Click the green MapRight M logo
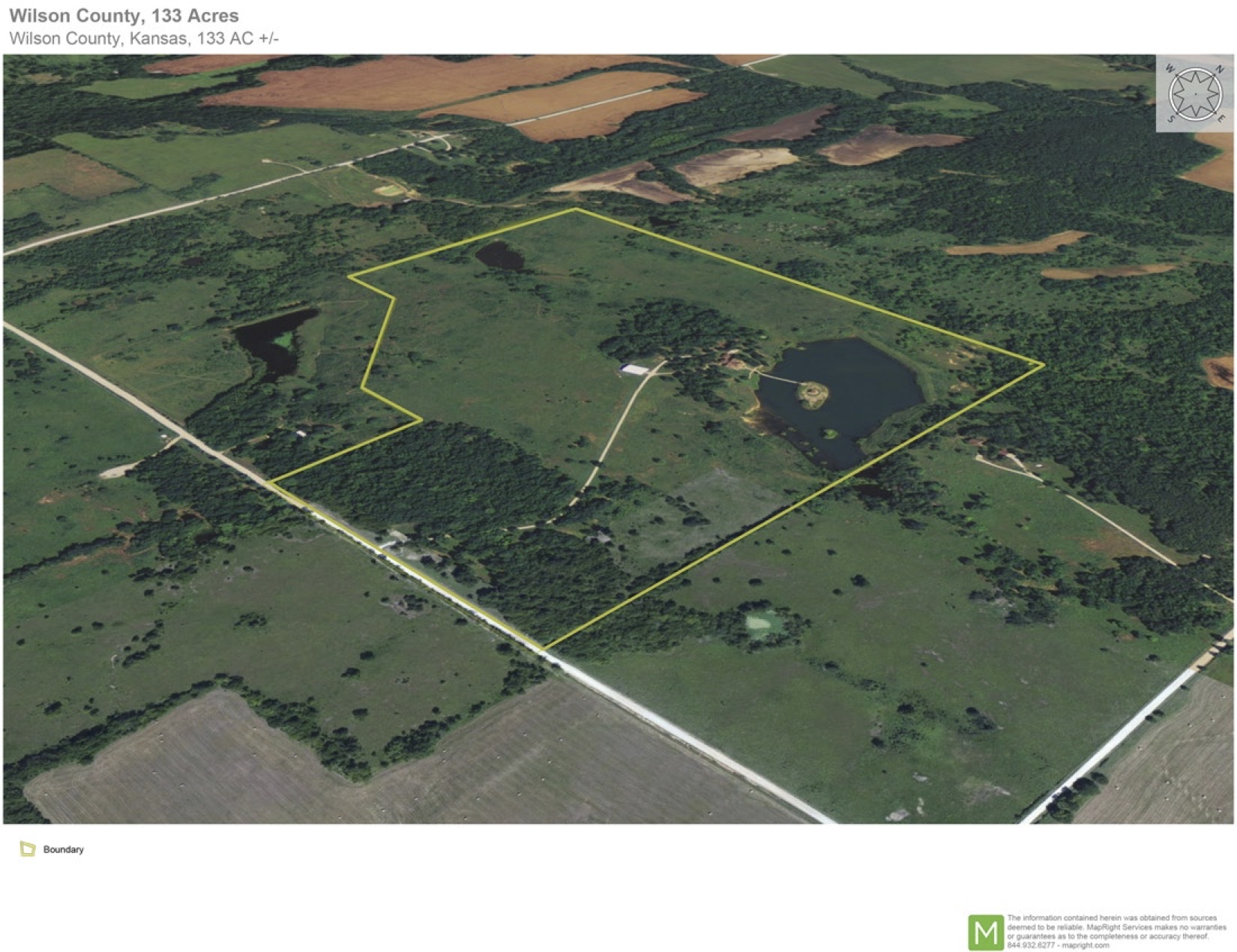 point(985,932)
